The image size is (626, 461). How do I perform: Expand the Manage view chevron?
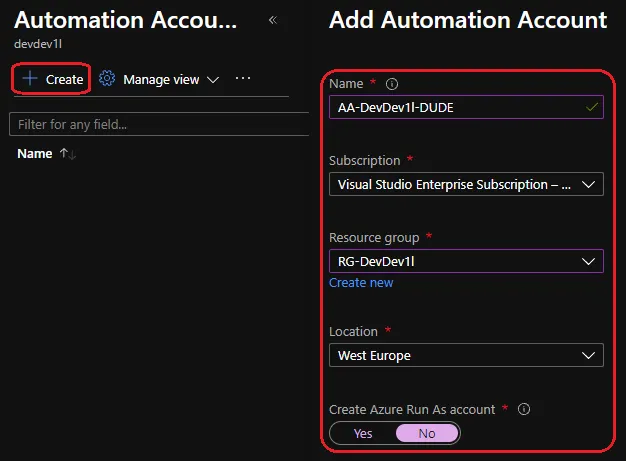[x=212, y=80]
